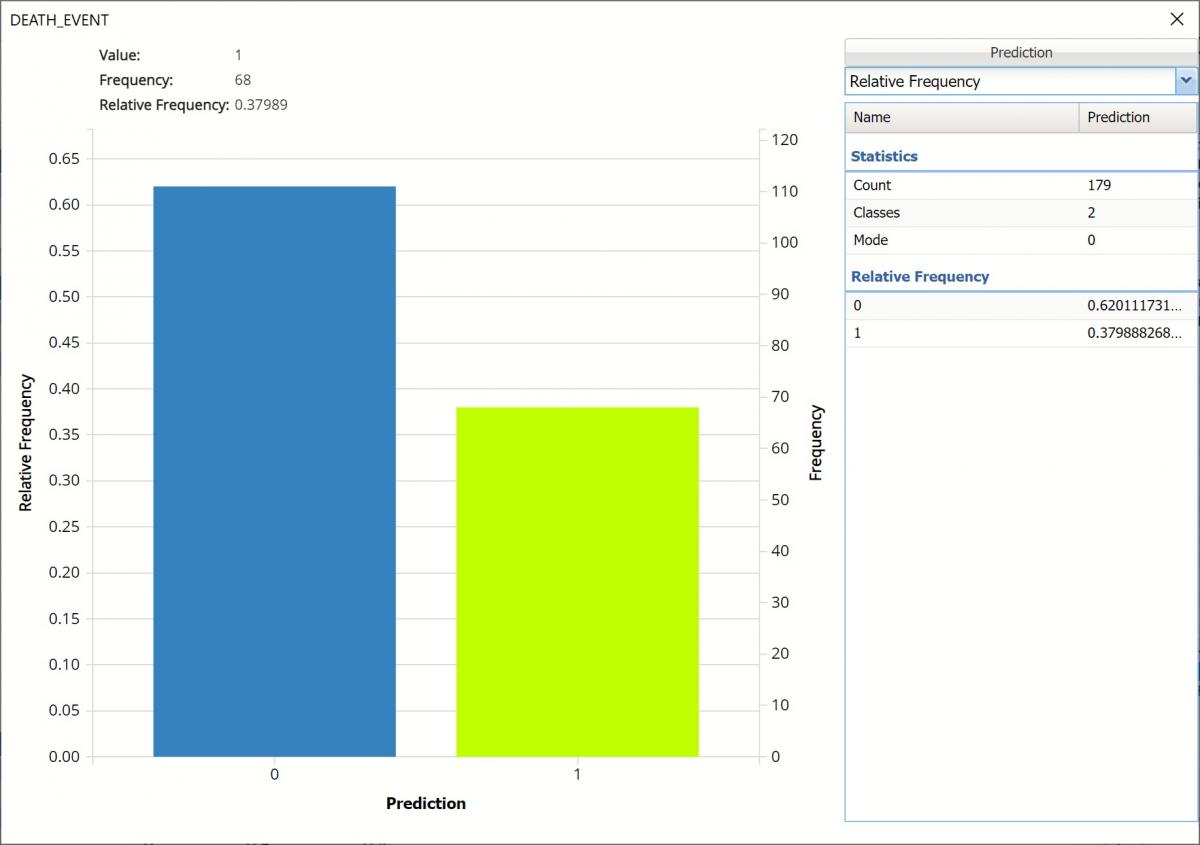
Task: Select the 0.620111731 value cell
Action: [1134, 305]
